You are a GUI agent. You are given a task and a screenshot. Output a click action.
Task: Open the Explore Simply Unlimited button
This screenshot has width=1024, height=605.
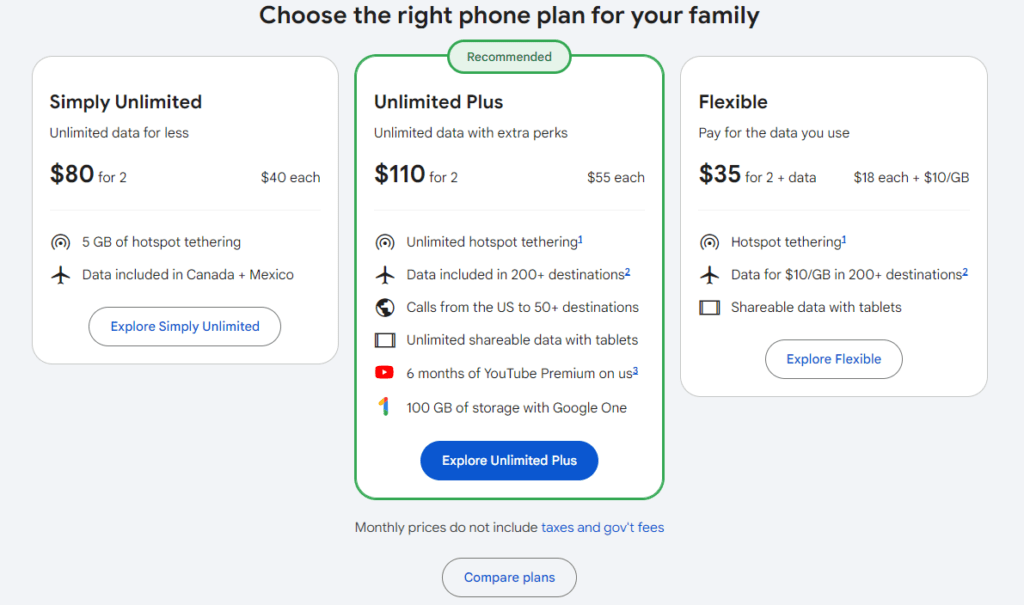click(x=185, y=326)
